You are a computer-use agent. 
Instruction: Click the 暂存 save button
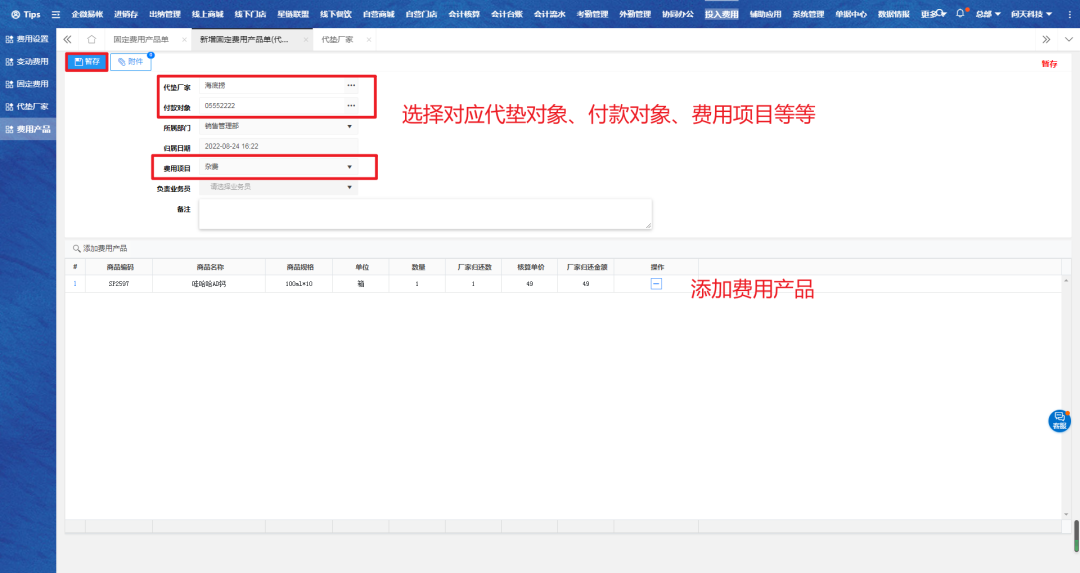coord(87,62)
